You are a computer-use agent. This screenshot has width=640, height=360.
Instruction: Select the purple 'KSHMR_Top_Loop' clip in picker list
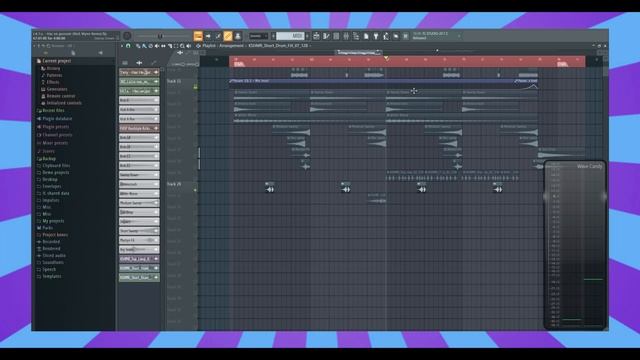(x=139, y=259)
